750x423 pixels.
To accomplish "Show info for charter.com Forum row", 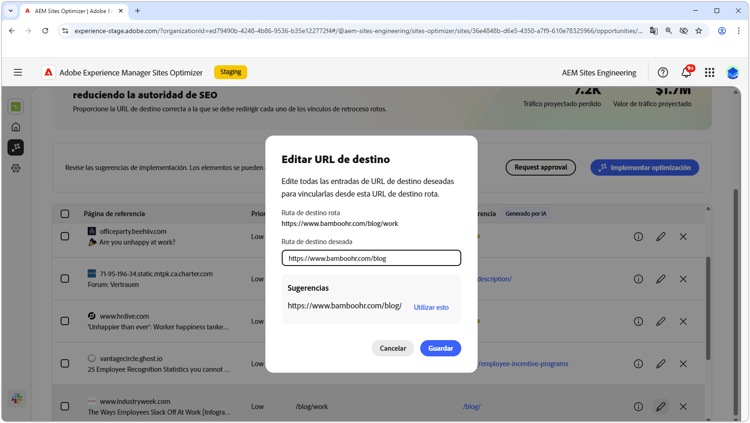I will click(x=638, y=279).
